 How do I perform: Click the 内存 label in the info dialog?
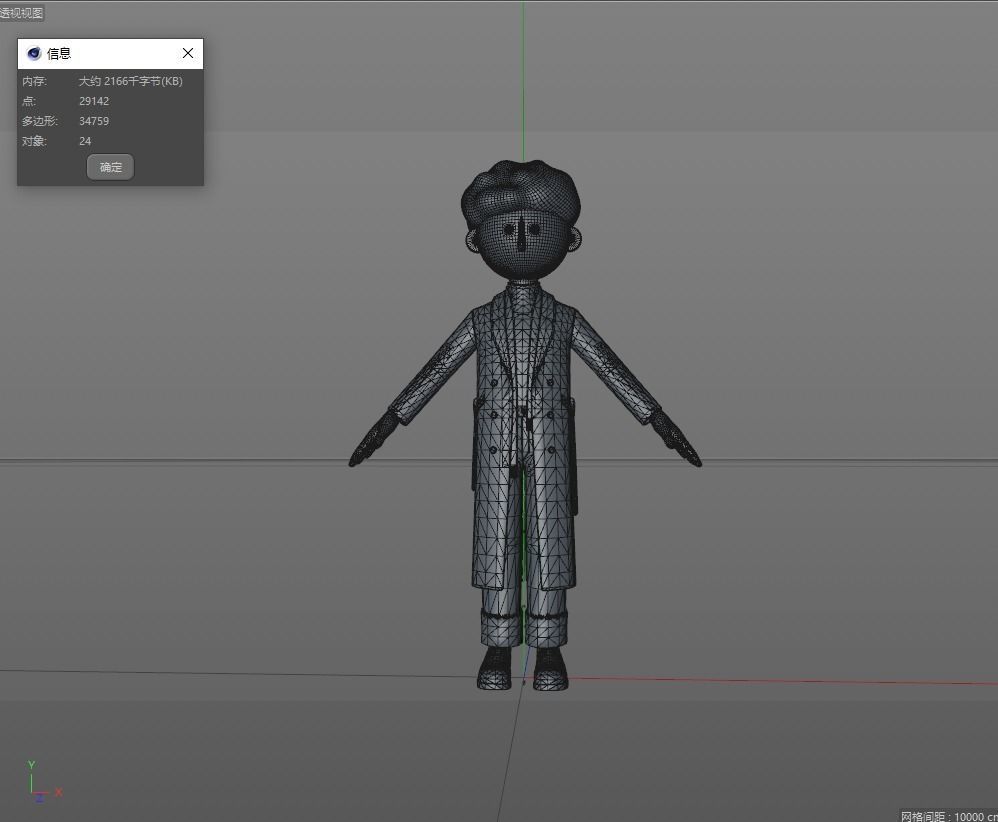(x=34, y=81)
